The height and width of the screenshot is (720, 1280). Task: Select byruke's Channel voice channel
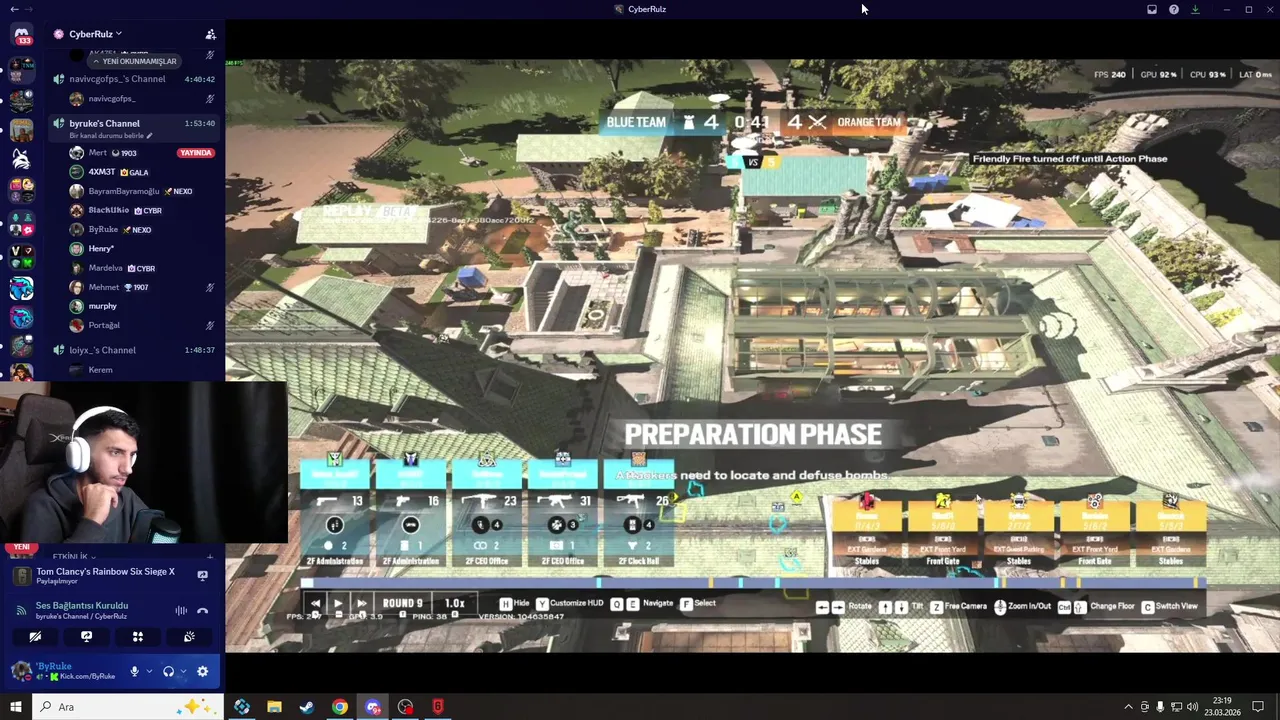click(x=135, y=123)
